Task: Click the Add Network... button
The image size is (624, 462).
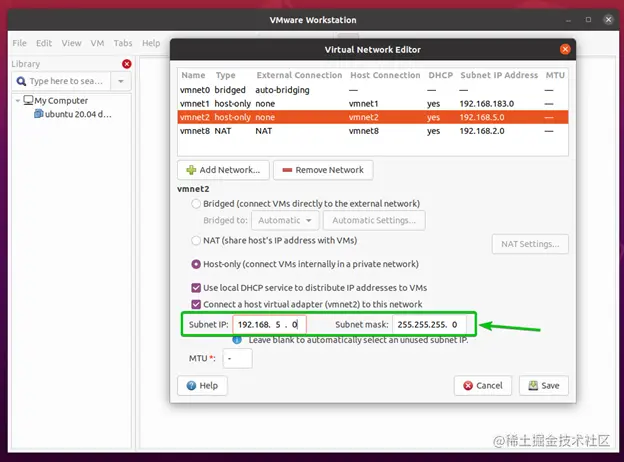Action: point(223,170)
